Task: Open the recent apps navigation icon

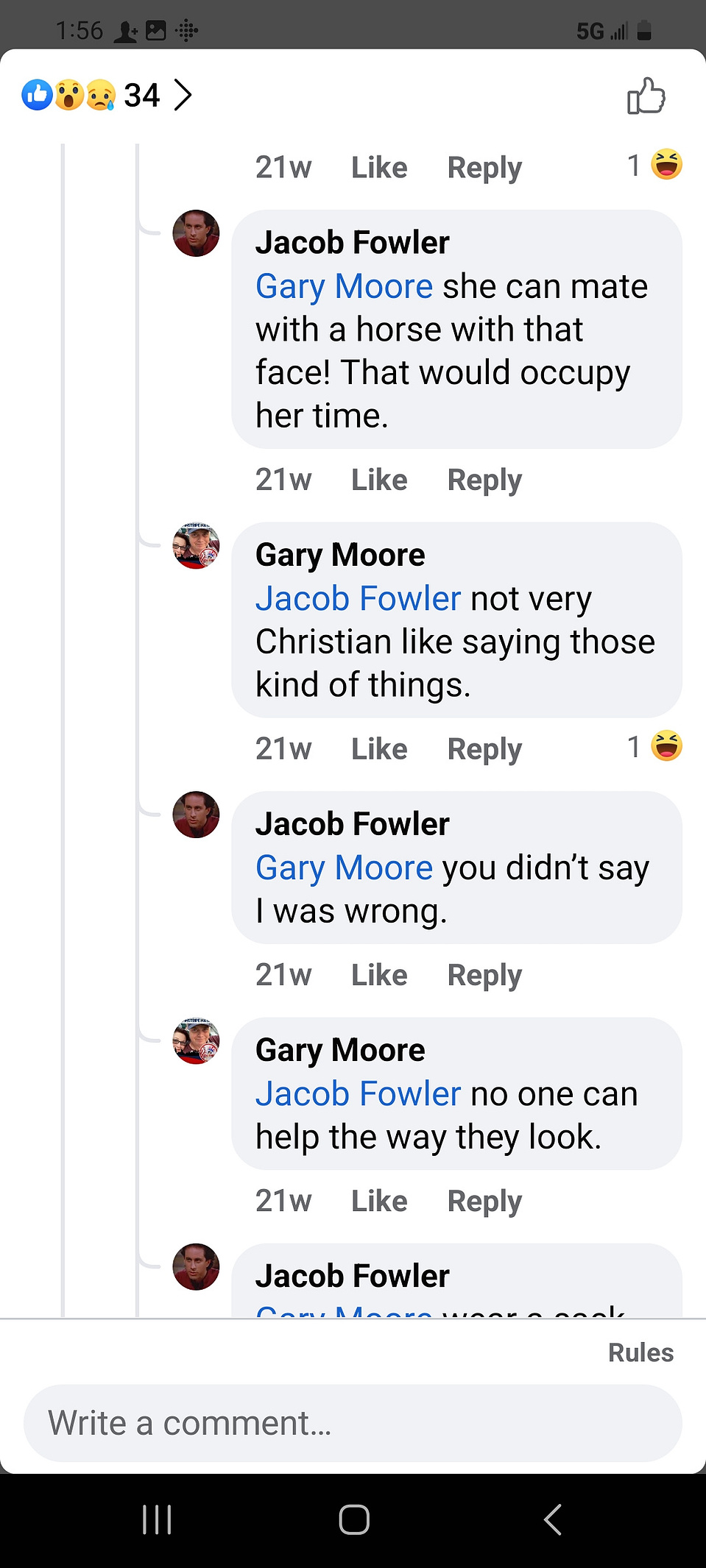Action: 157,1519
